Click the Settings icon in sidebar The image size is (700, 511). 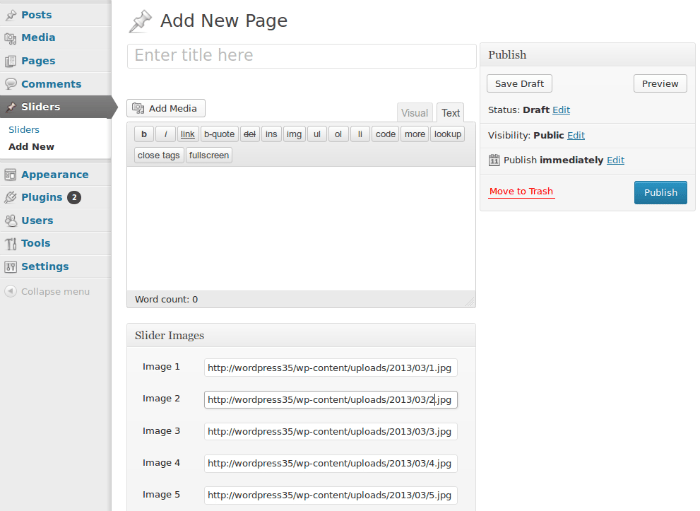[11, 267]
